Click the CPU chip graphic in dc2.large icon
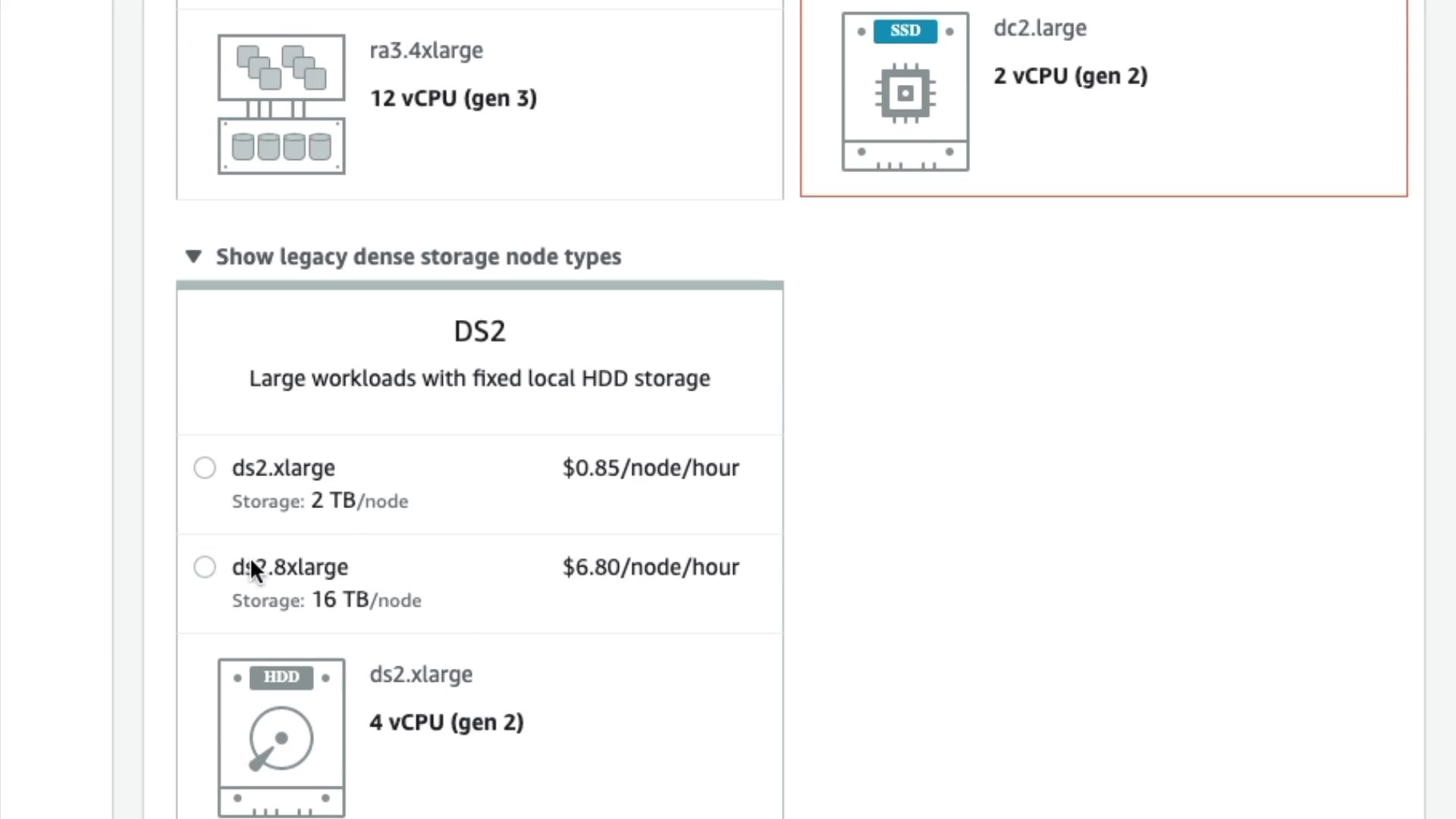 [x=905, y=94]
